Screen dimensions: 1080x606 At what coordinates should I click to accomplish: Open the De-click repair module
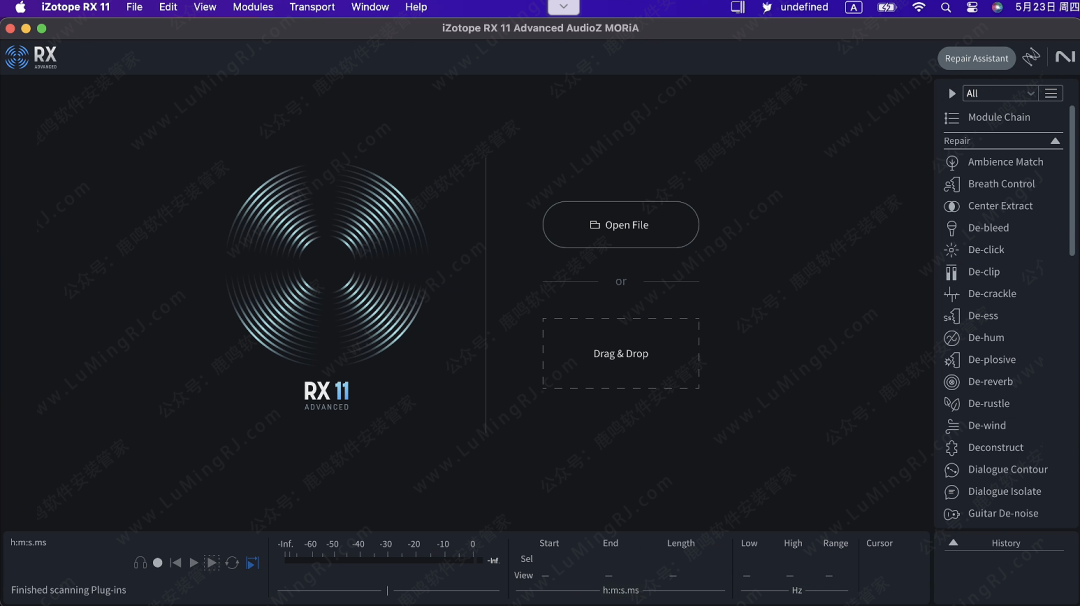click(986, 250)
